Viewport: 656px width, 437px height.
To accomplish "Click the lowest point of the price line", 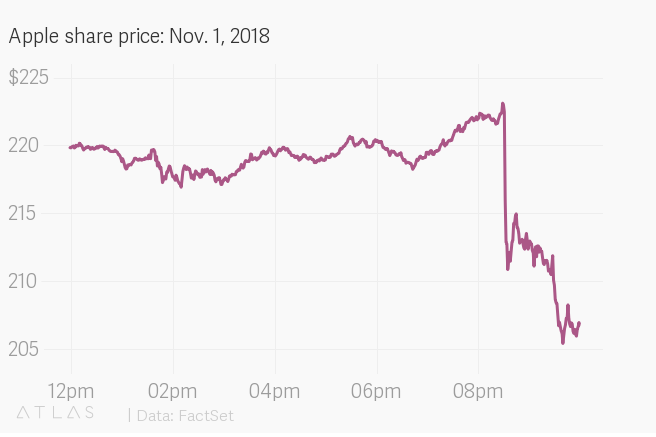I will pos(563,342).
